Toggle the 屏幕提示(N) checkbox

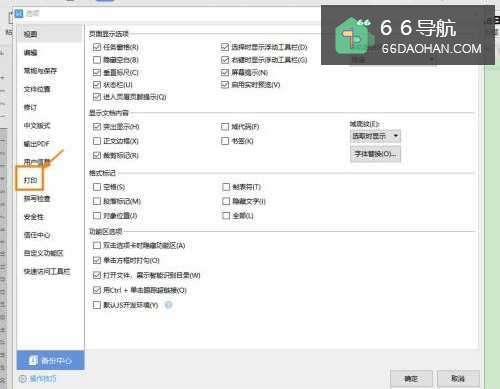pos(225,72)
